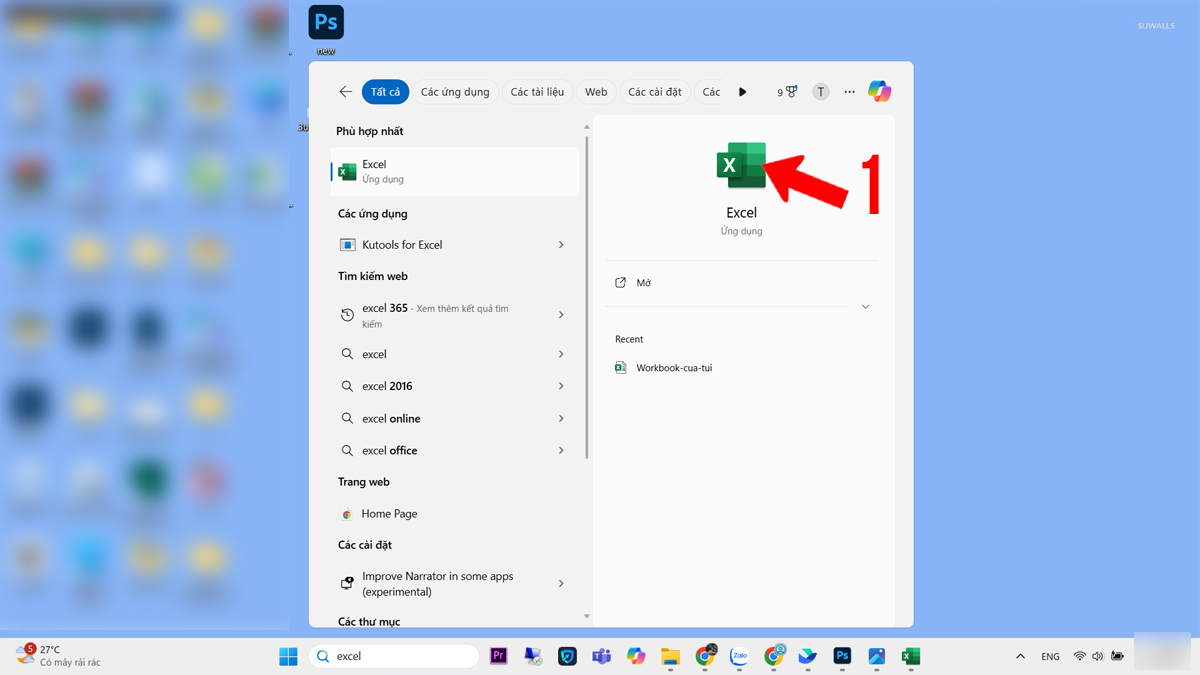Open Zalo from the taskbar
1200x675 pixels.
pos(739,656)
